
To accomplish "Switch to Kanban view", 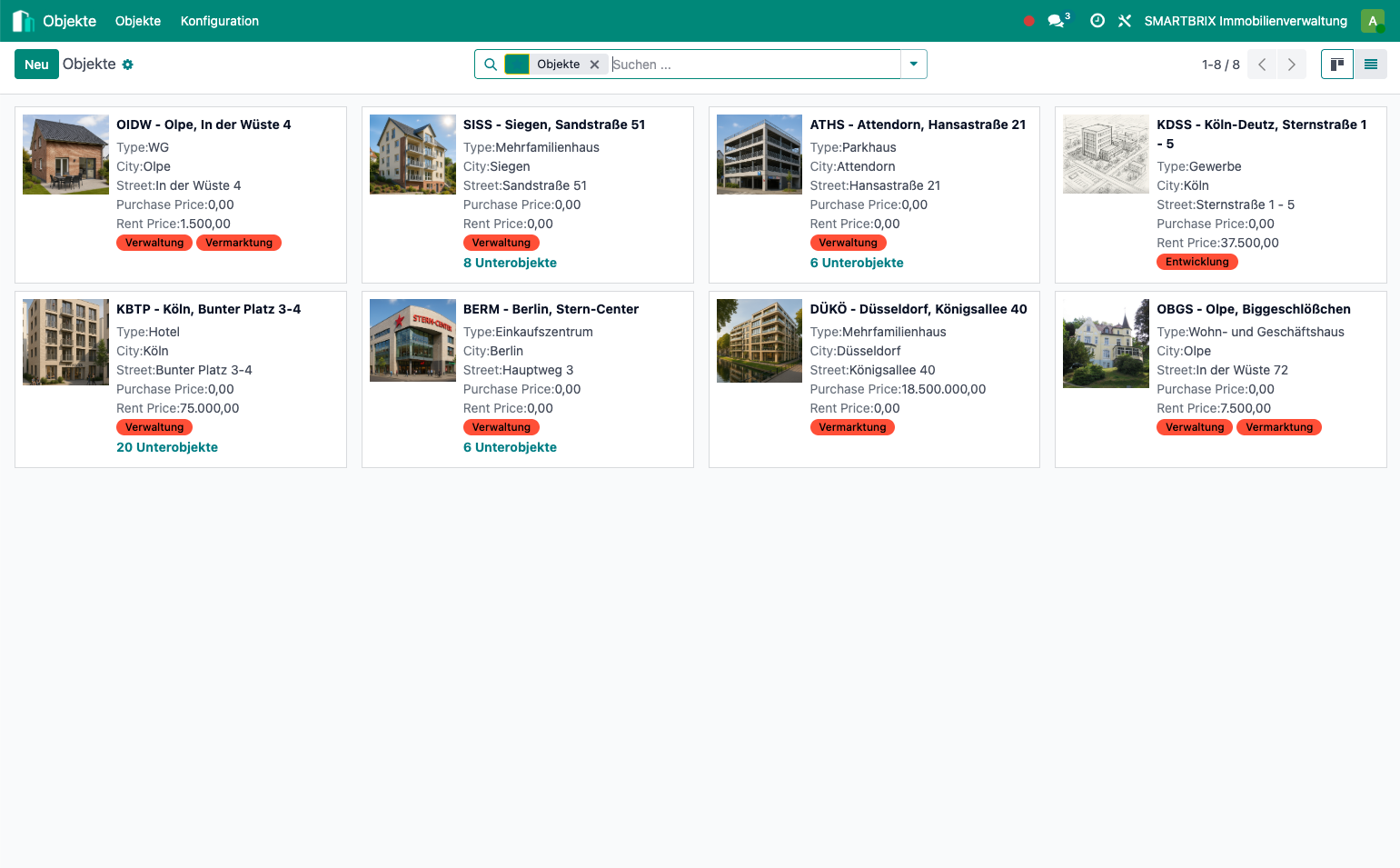I will (1337, 65).
